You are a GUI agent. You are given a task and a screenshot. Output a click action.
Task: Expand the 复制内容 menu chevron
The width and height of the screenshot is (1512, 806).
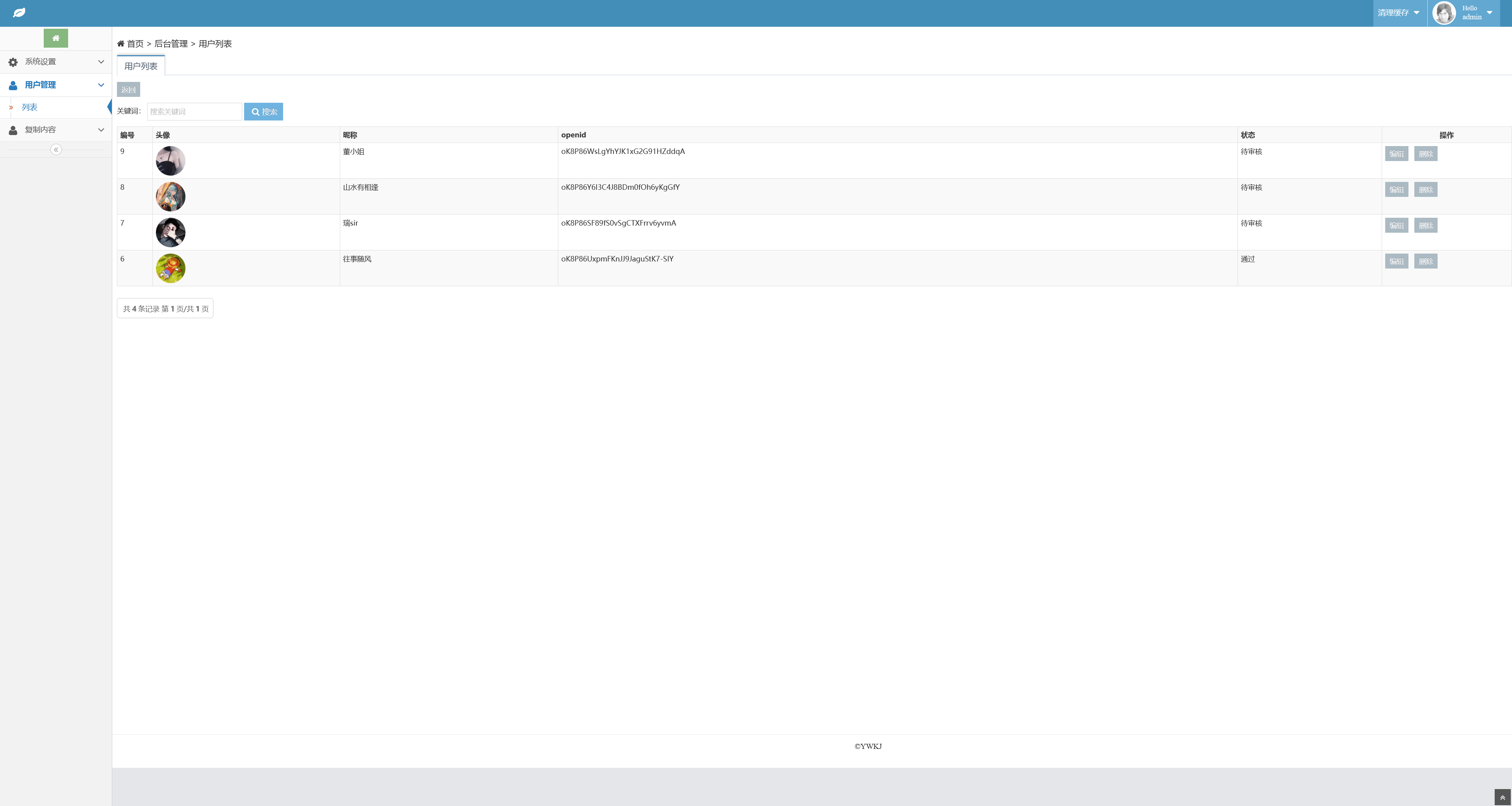101,130
